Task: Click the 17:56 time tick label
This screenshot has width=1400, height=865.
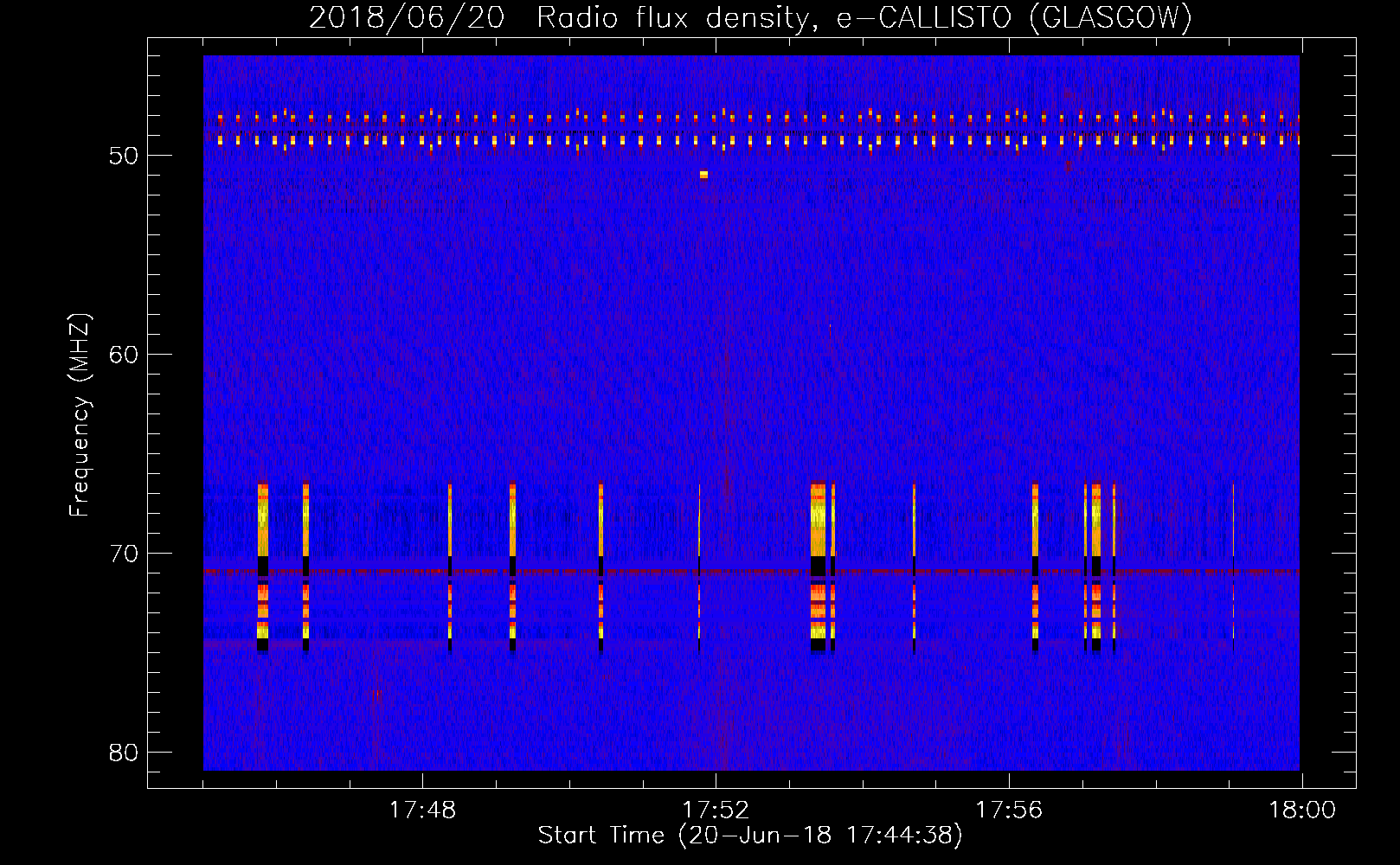Action: (x=1009, y=811)
